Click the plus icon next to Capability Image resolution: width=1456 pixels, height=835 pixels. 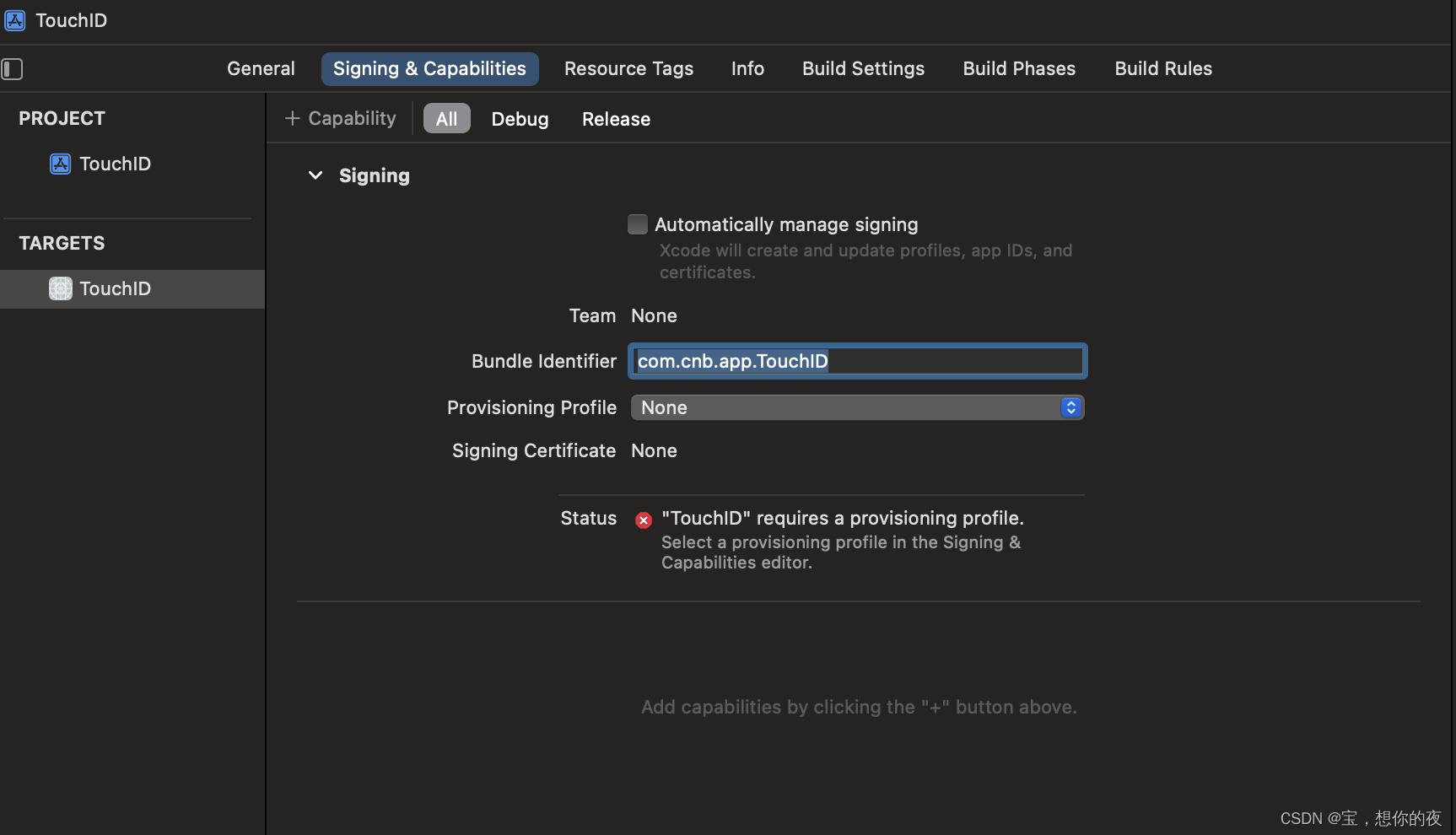[x=292, y=118]
